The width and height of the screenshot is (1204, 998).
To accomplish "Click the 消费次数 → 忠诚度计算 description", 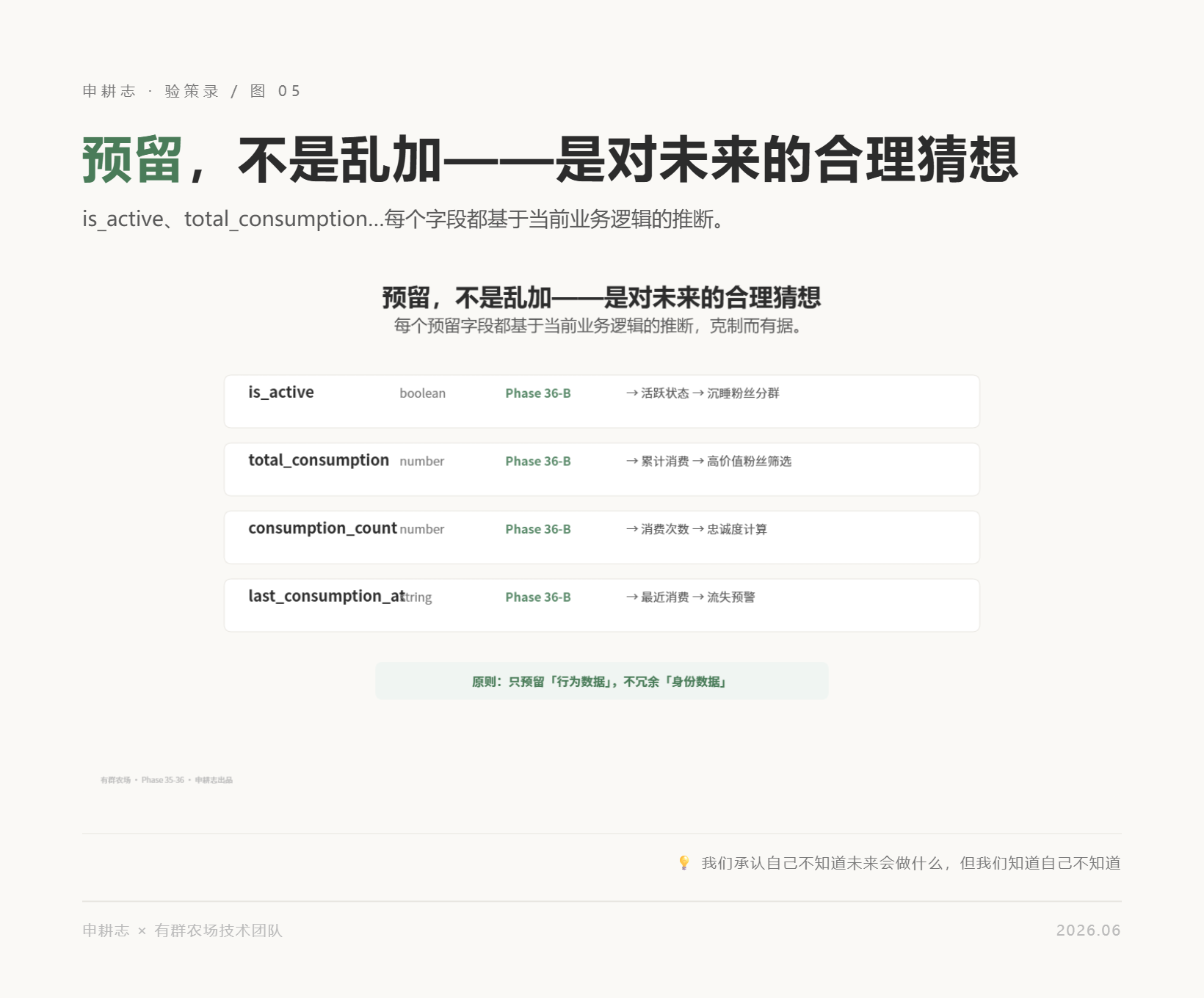I will click(696, 529).
